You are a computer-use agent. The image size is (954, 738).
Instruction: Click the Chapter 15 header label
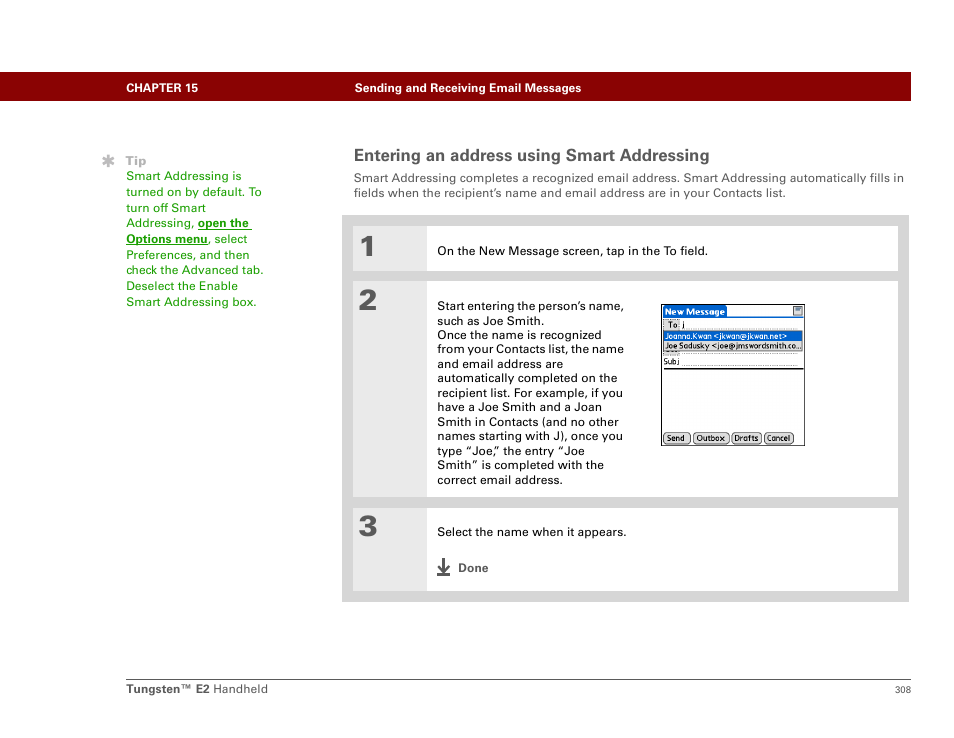162,88
